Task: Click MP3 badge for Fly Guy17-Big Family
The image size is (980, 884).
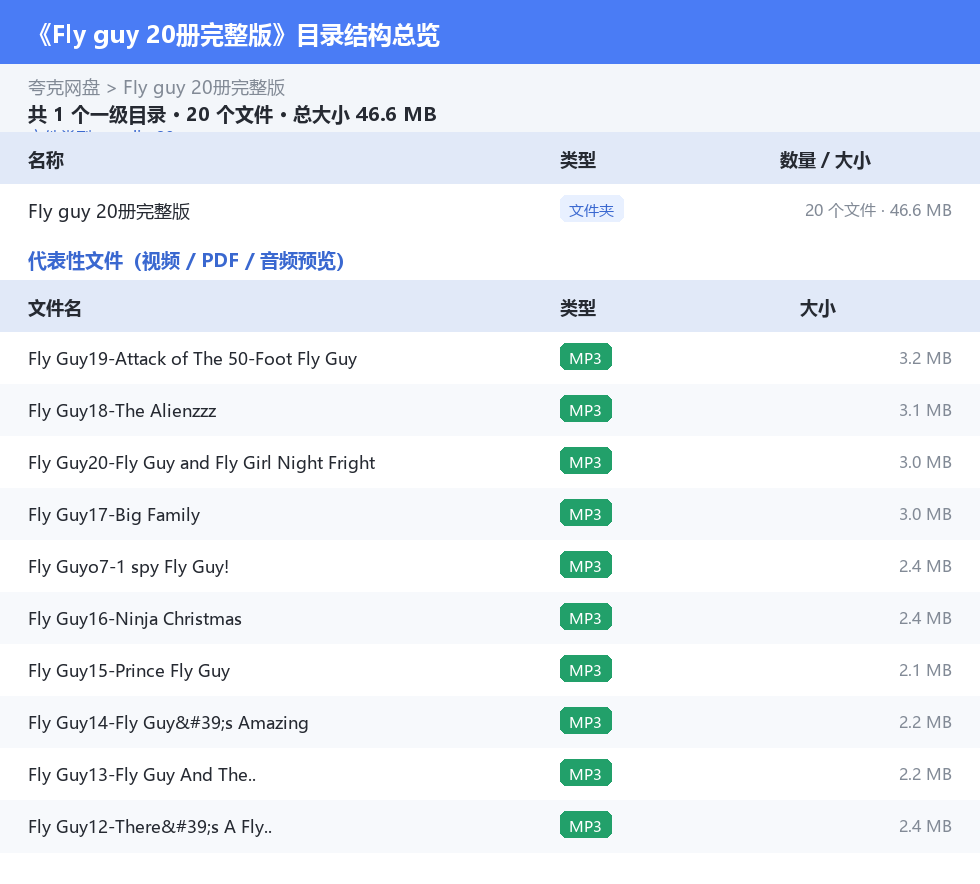Action: pos(586,513)
